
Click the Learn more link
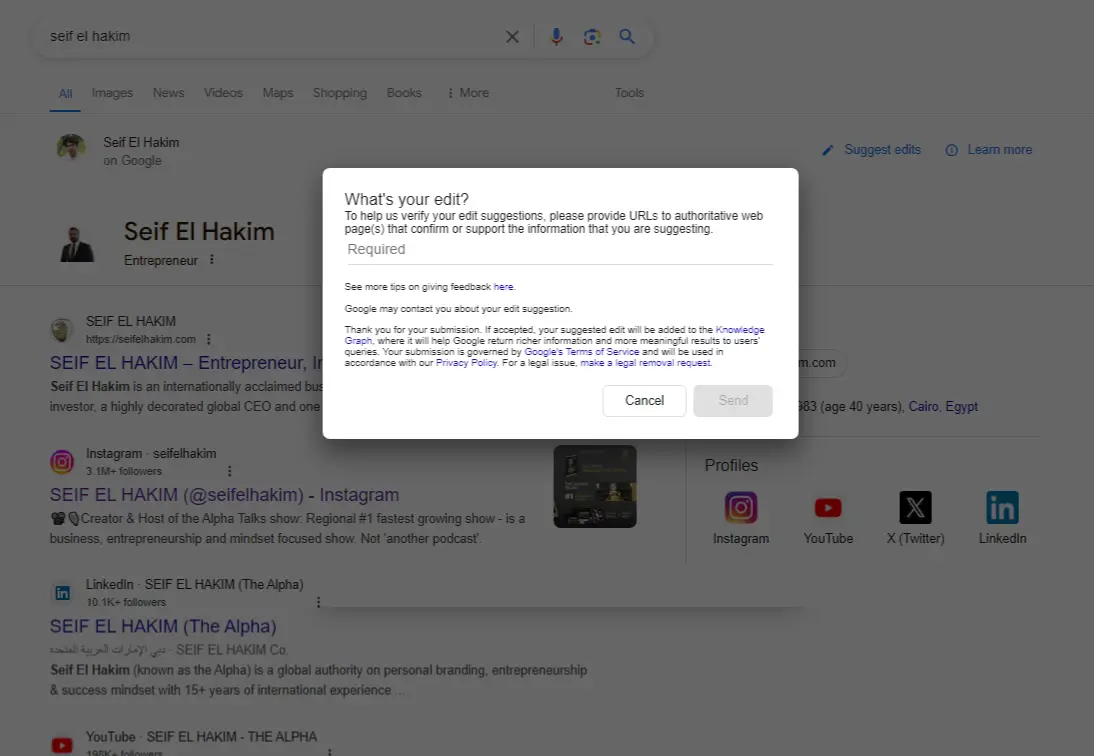pos(999,149)
